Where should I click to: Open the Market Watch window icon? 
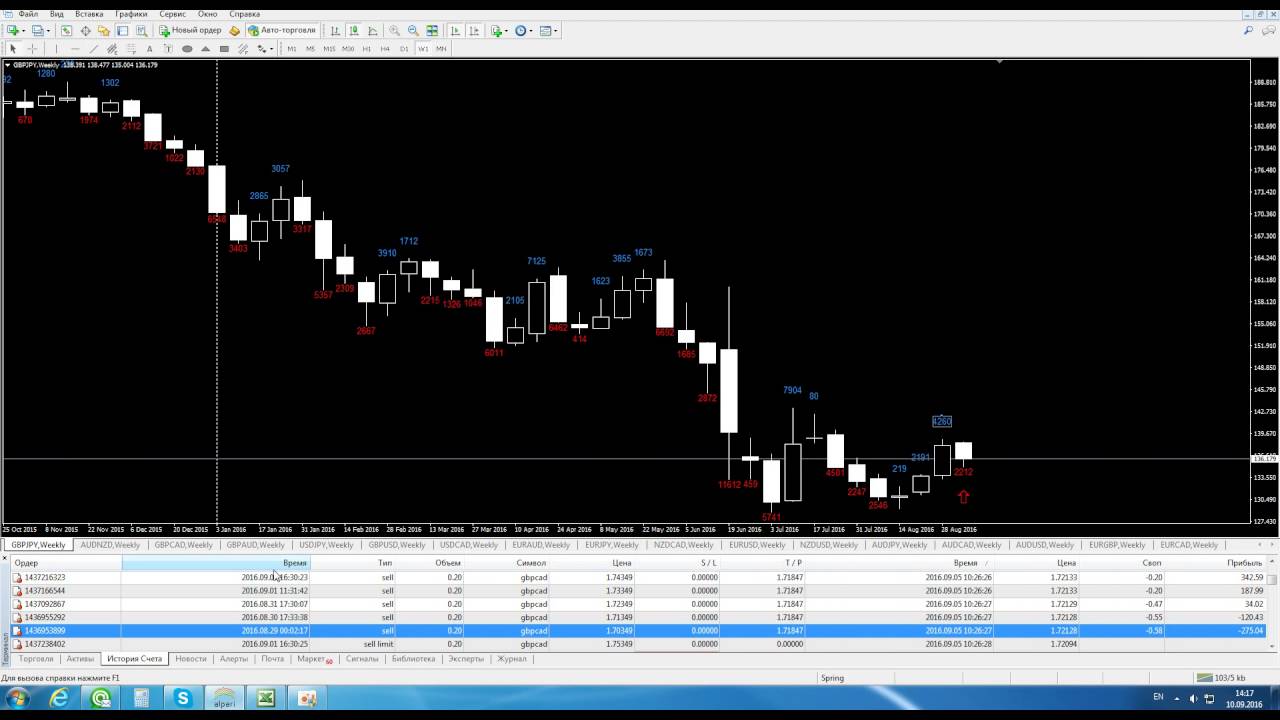click(67, 30)
